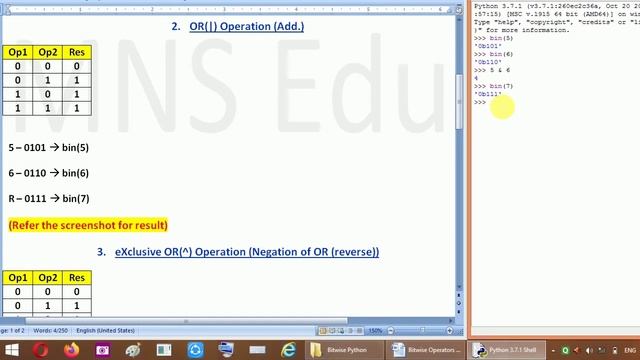Viewport: 640px width, 360px height.
Task: Click the line R – 0111 → bin(7)
Action: pyautogui.click(x=49, y=198)
